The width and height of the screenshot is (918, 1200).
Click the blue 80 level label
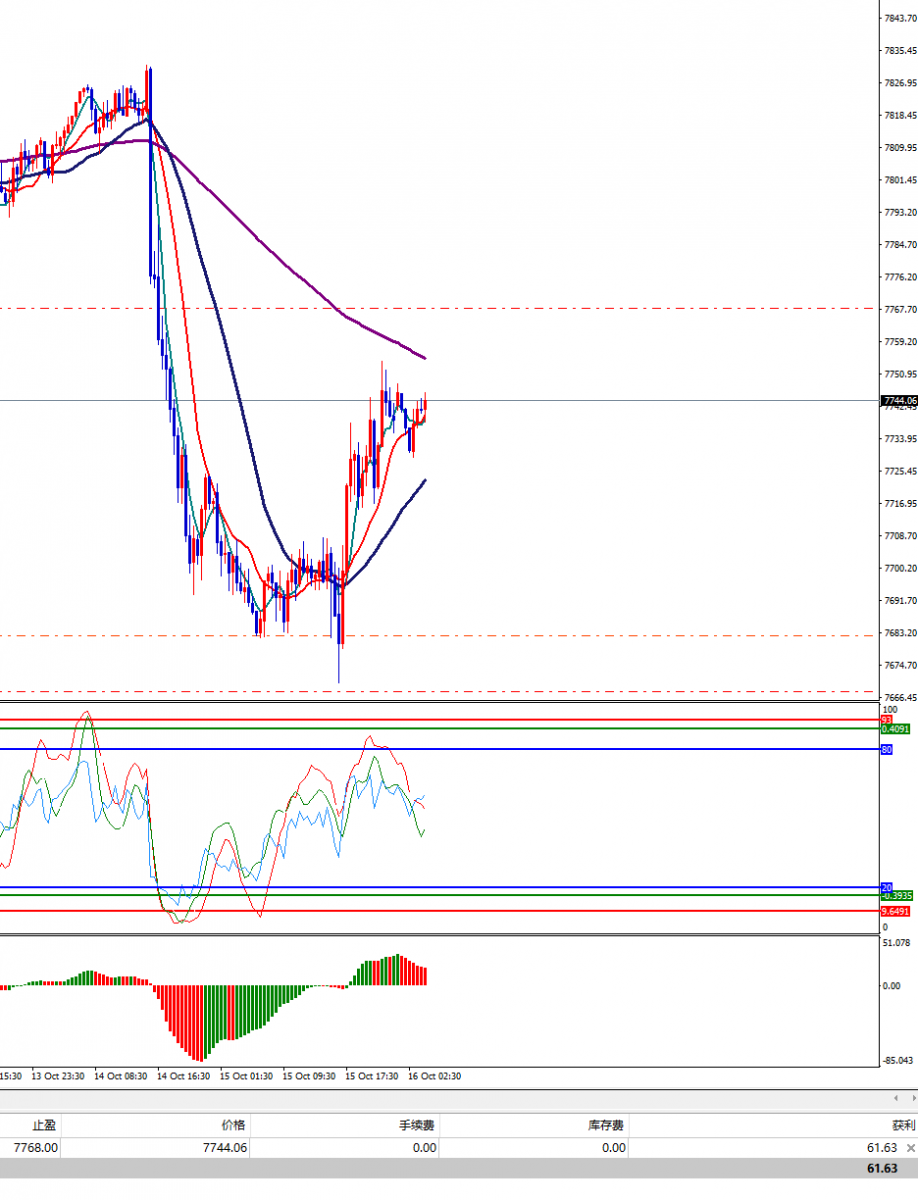pos(886,749)
